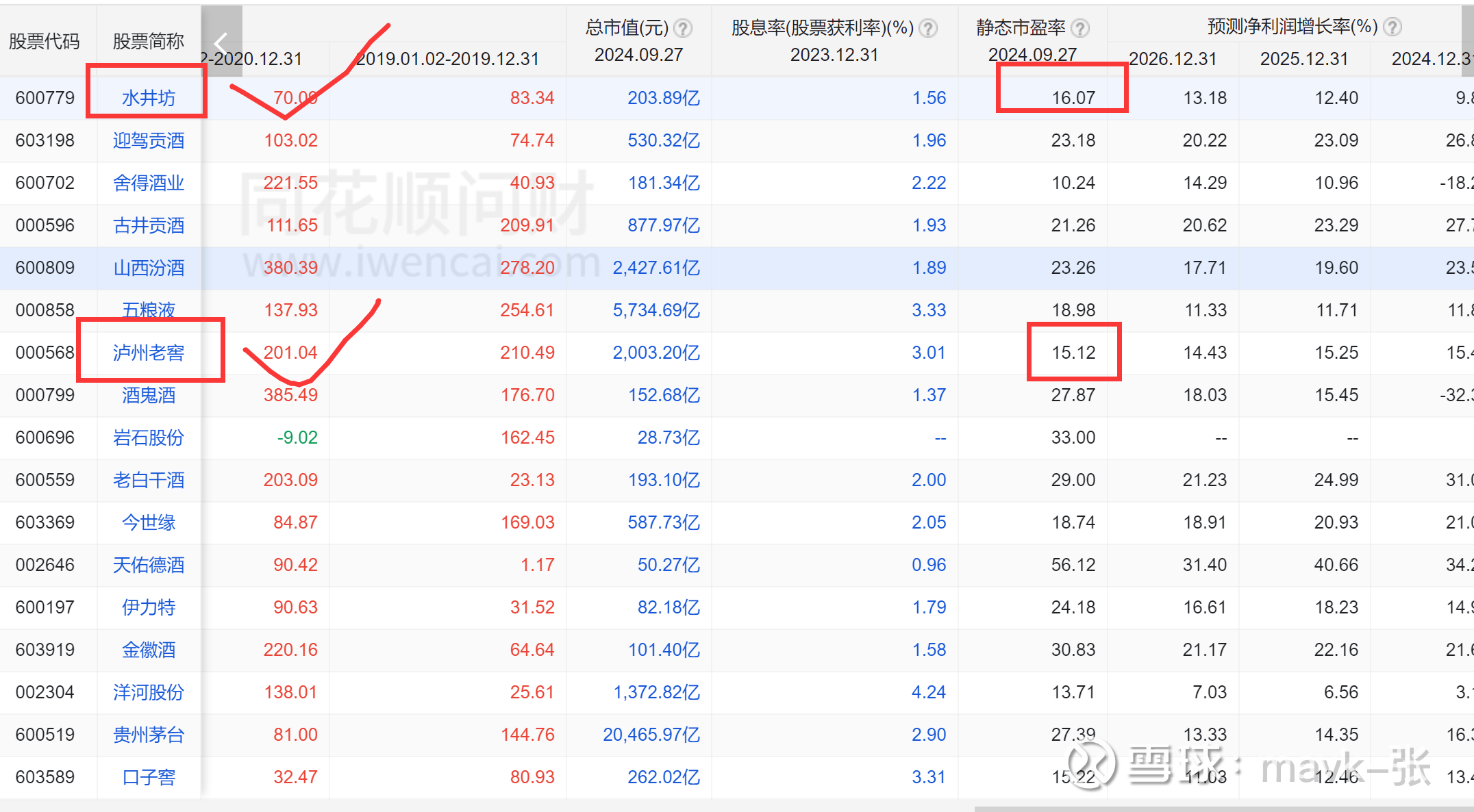1474x812 pixels.
Task: Sort by 2025.12.31 forecast column header
Action: pyautogui.click(x=1304, y=59)
